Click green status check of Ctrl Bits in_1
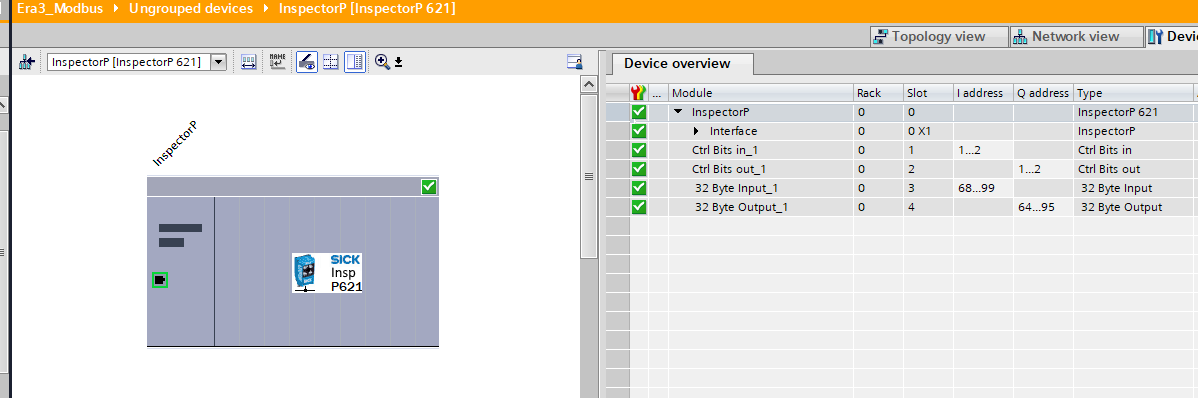 coord(639,150)
